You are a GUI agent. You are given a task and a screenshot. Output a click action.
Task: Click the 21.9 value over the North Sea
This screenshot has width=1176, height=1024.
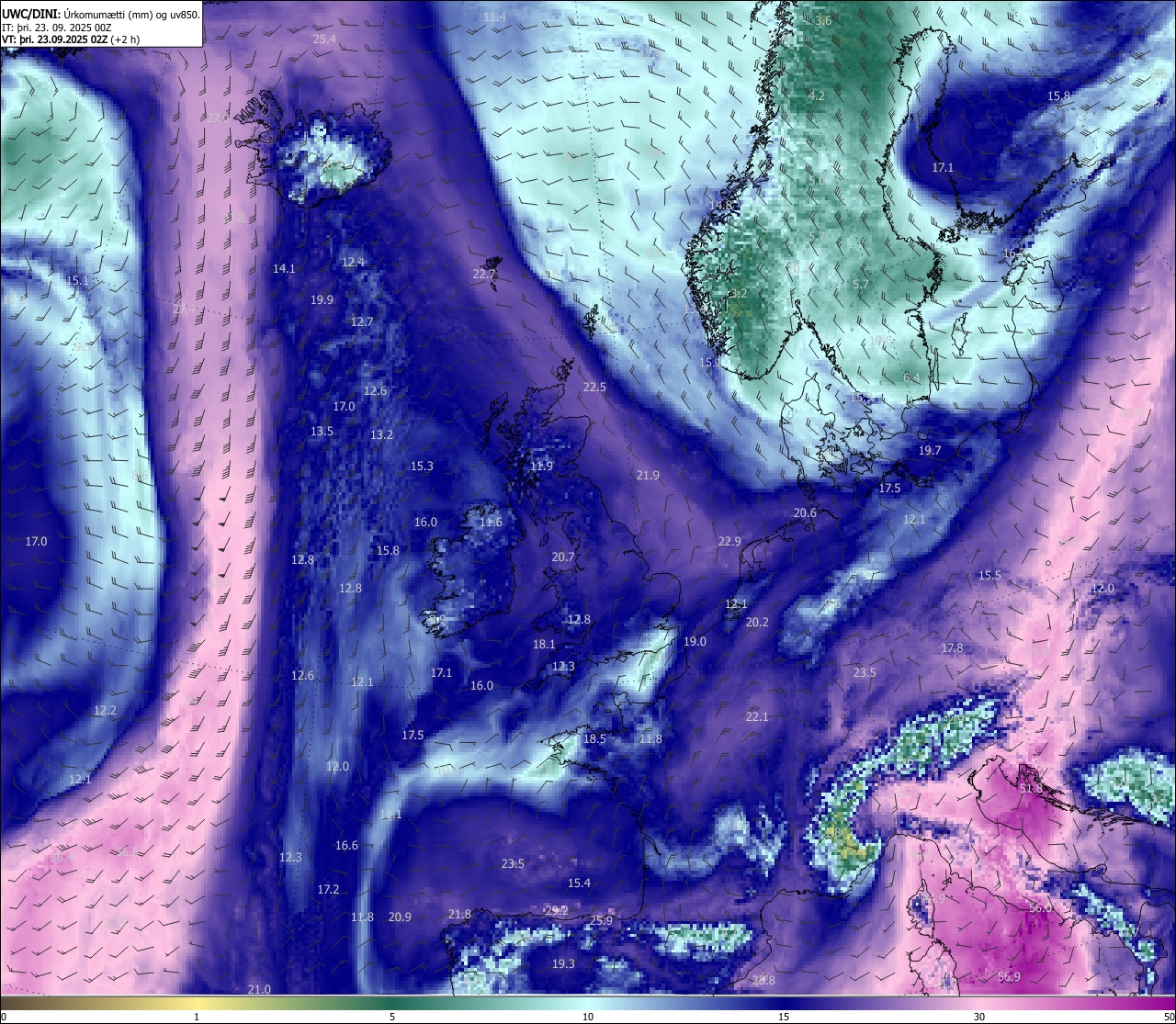point(648,475)
